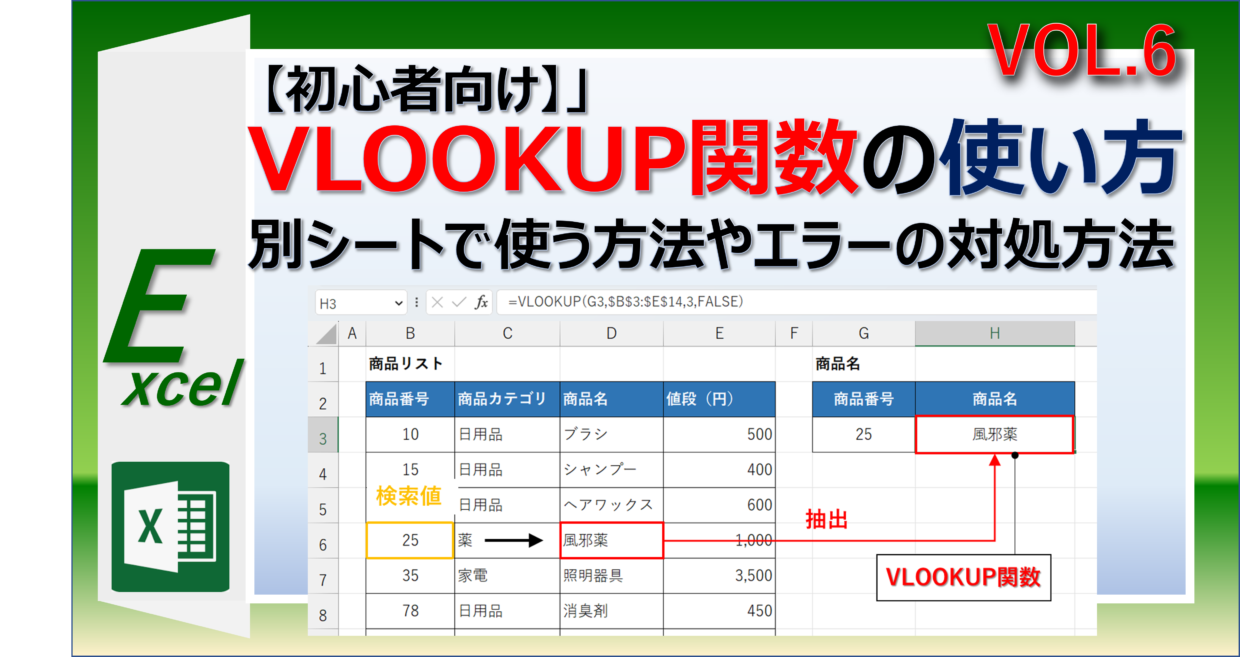Select column H header
The height and width of the screenshot is (657, 1240).
coord(995,334)
